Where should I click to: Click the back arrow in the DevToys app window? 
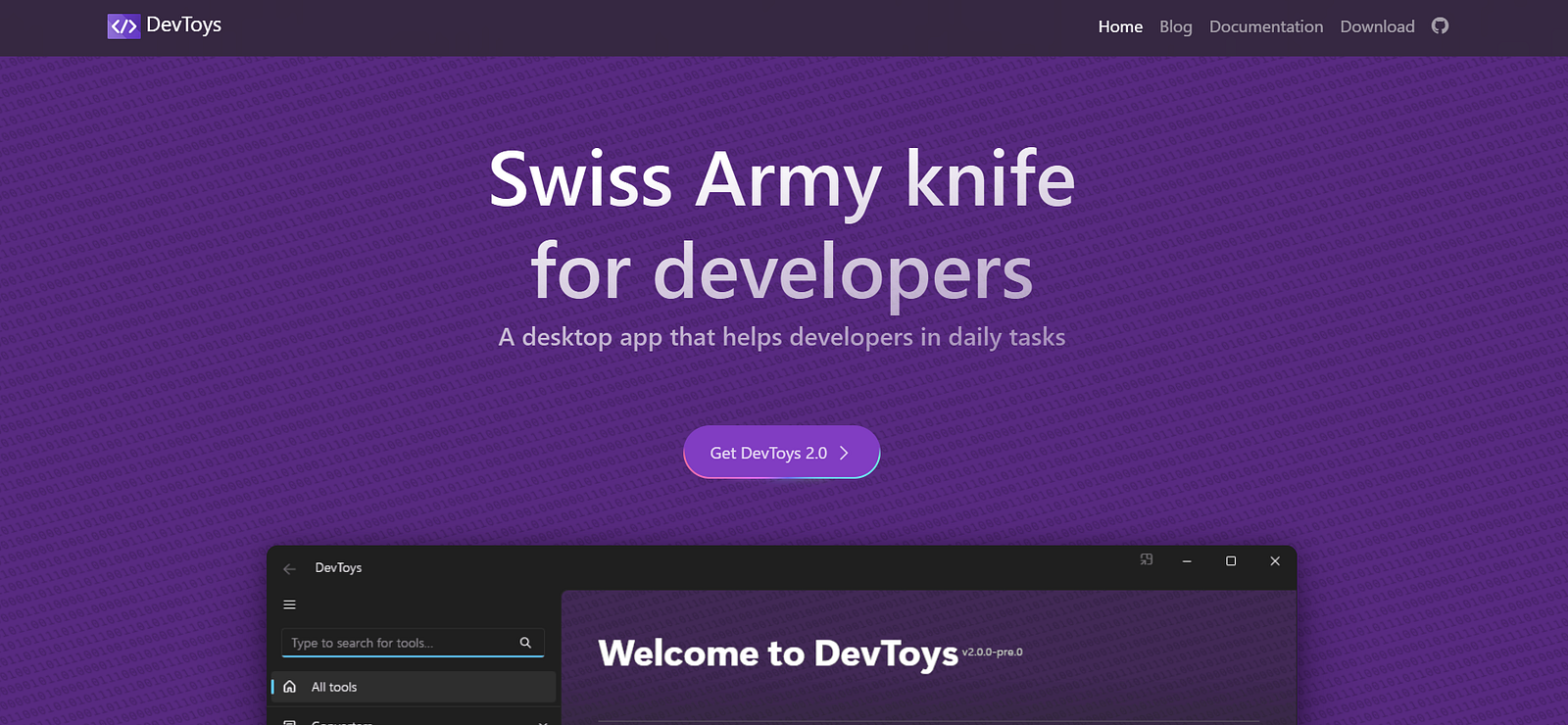pyautogui.click(x=289, y=568)
